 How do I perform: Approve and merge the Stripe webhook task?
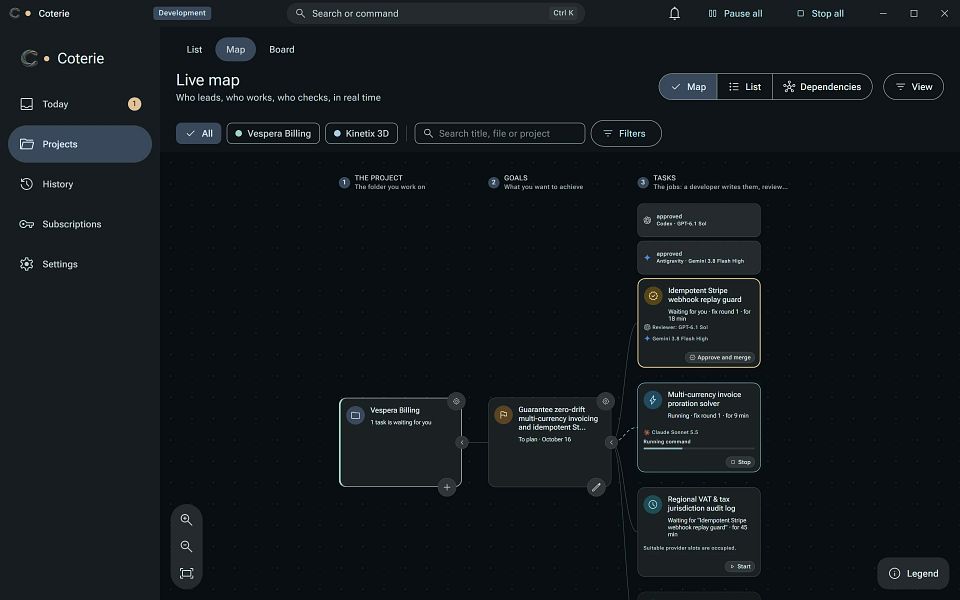(720, 358)
